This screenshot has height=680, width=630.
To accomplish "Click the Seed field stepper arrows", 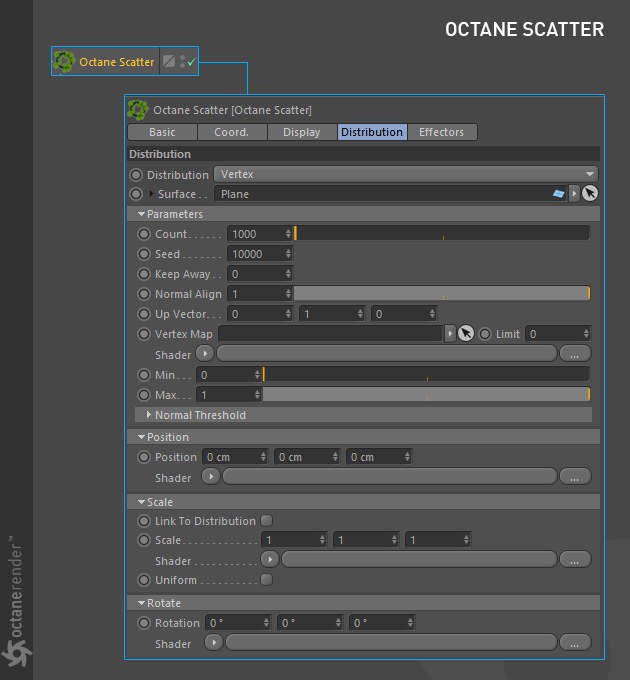I will [x=288, y=254].
